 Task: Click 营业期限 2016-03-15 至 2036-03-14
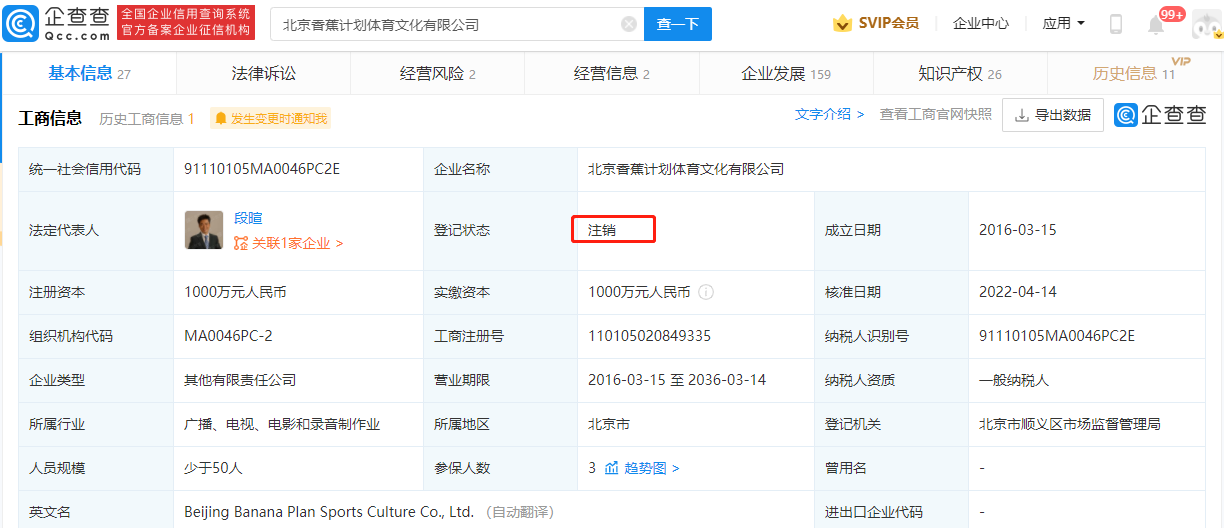click(x=677, y=380)
